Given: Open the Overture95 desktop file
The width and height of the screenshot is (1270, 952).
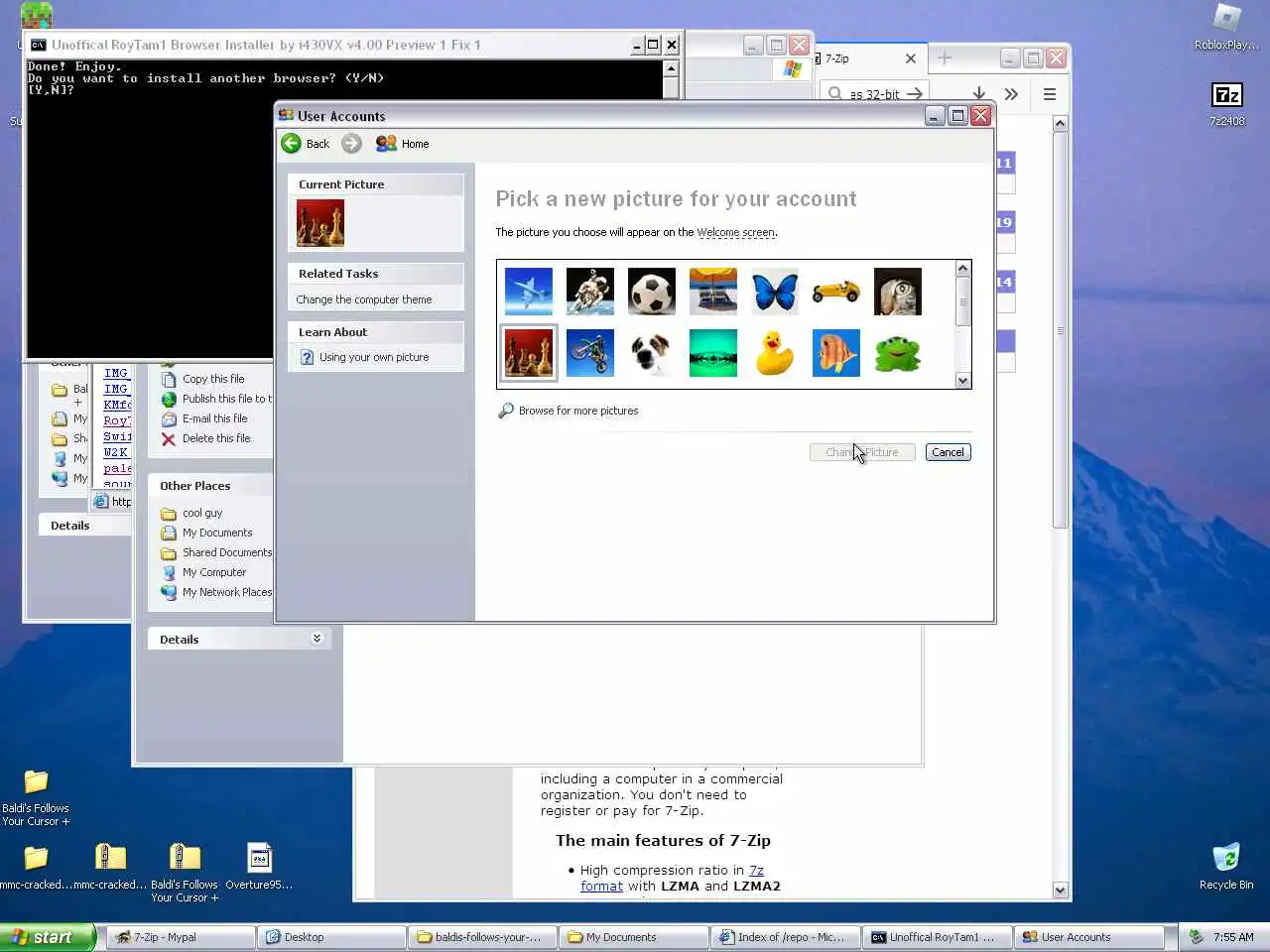Looking at the screenshot, I should (259, 866).
